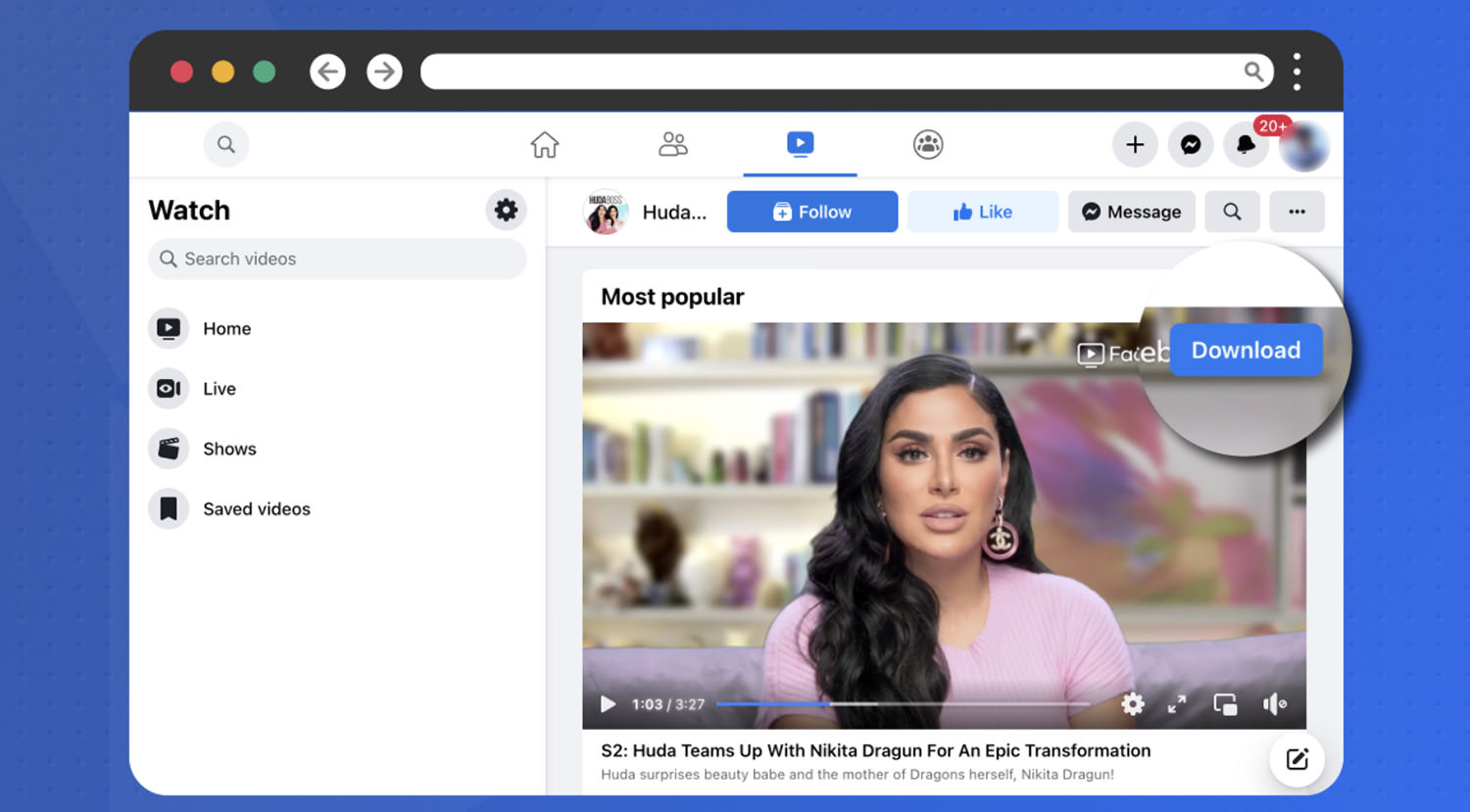Click the 1:03 / 3:27 time display
The height and width of the screenshot is (812, 1470).
click(x=668, y=704)
